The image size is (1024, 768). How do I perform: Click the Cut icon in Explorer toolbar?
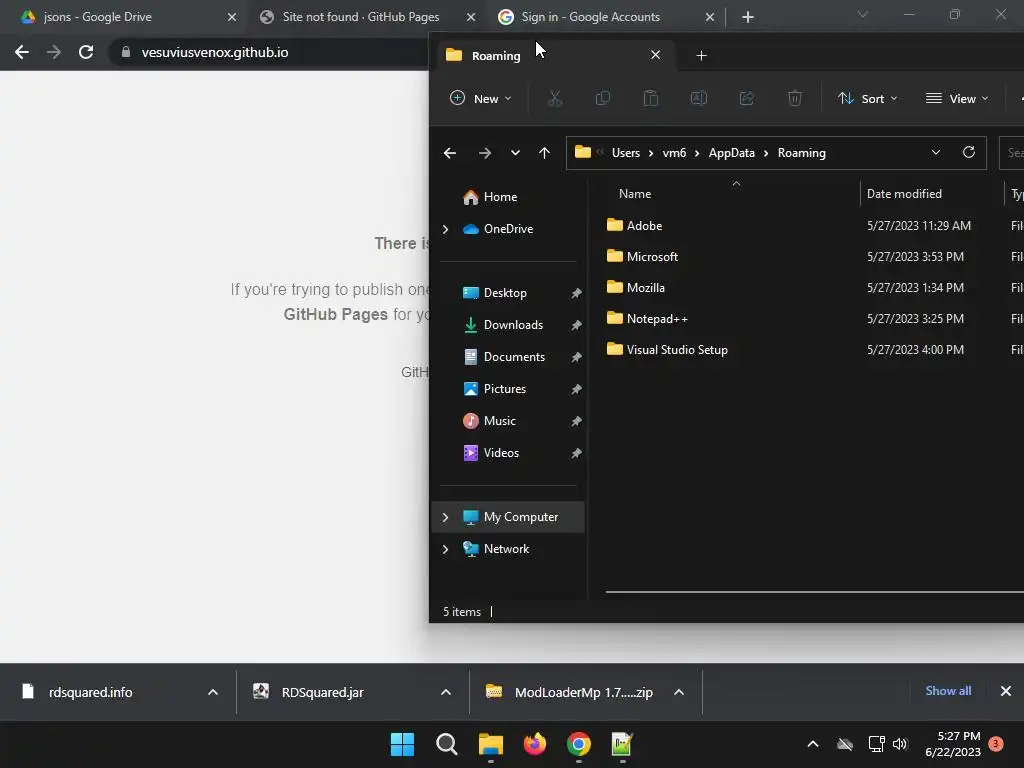tap(554, 99)
